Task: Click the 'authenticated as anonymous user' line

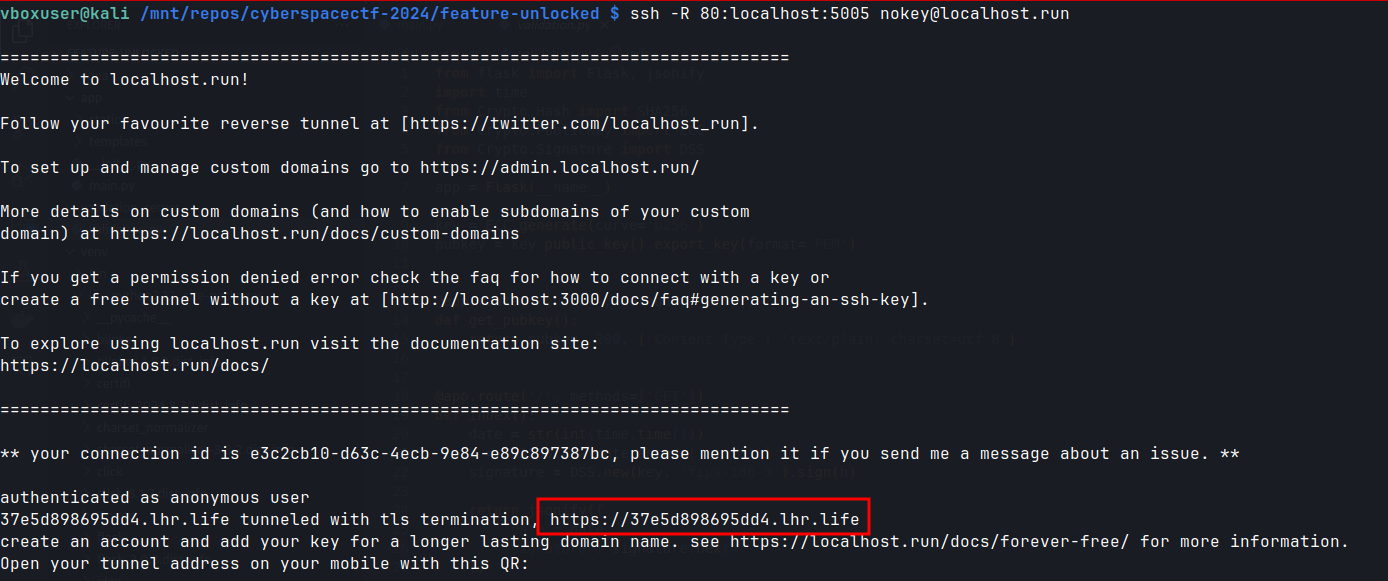Action: click(154, 497)
